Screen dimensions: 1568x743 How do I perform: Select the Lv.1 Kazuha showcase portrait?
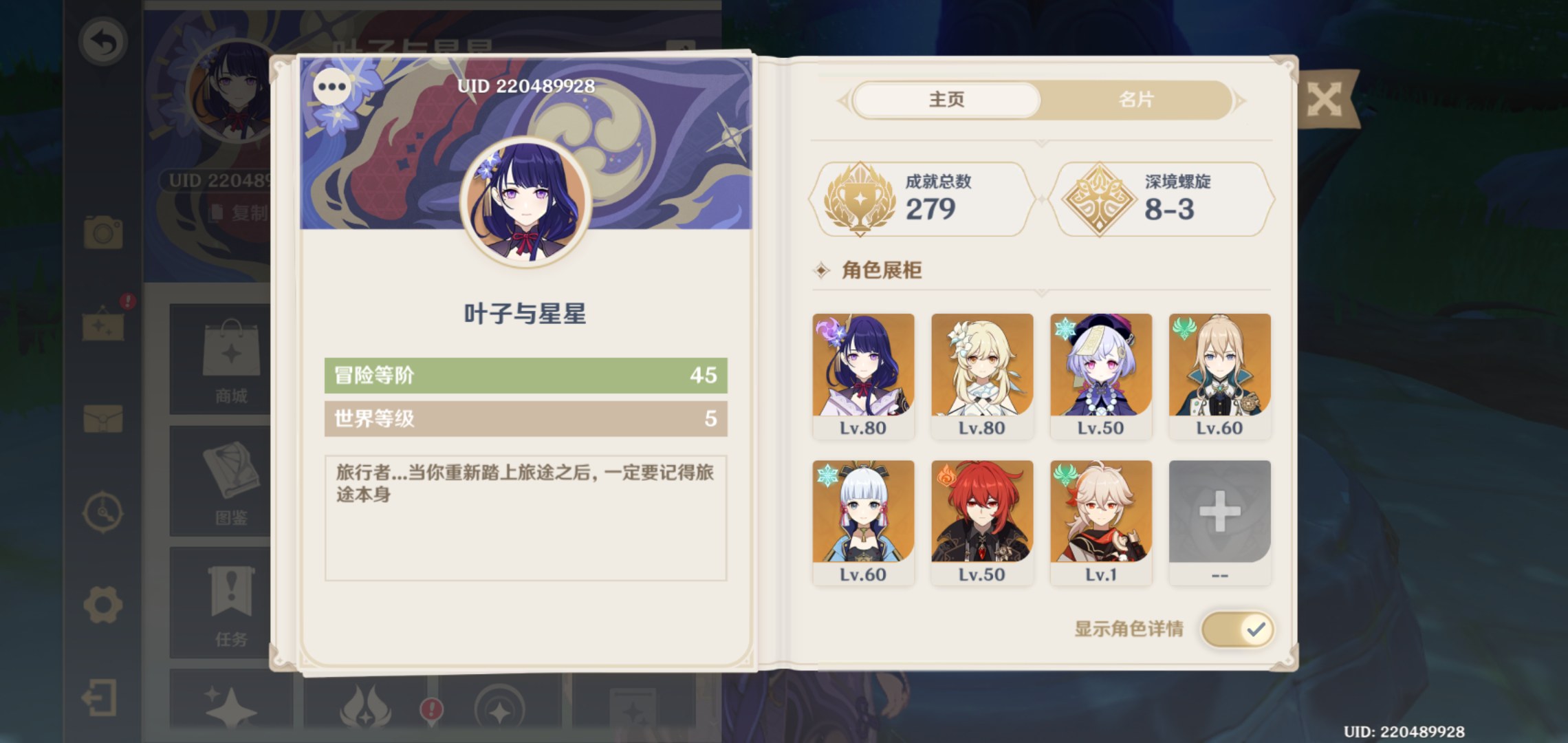1101,522
